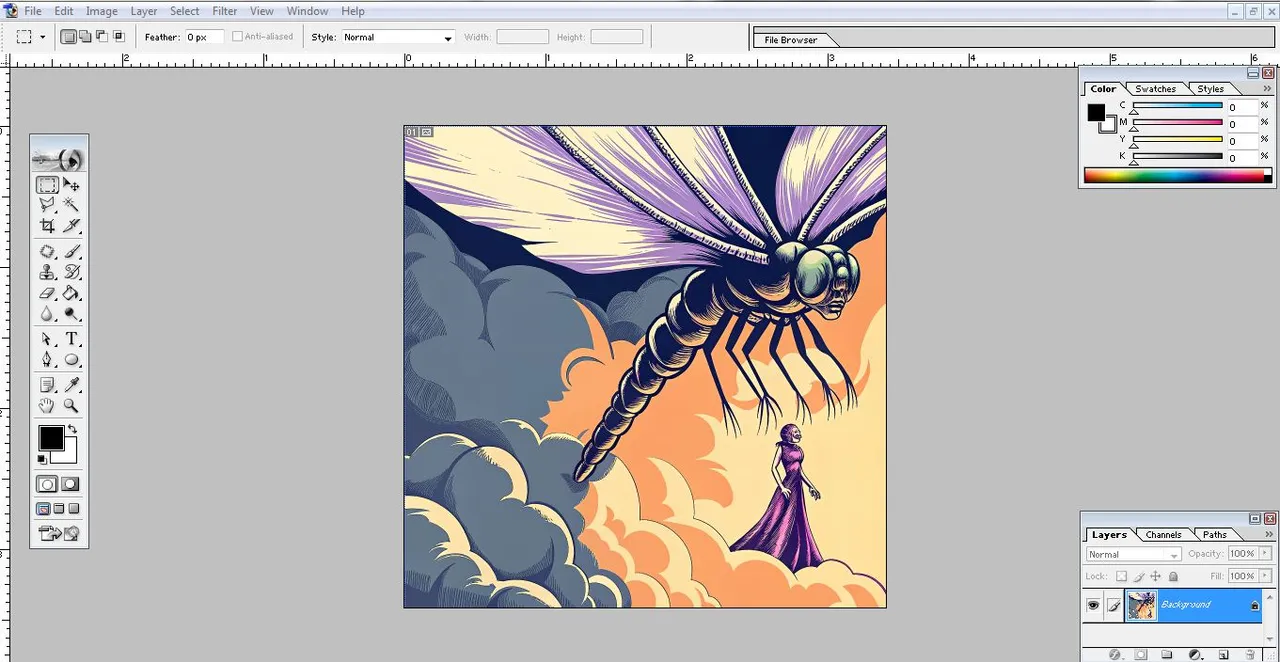The image size is (1280, 662).
Task: Select the Brush tool
Action: pyautogui.click(x=71, y=252)
